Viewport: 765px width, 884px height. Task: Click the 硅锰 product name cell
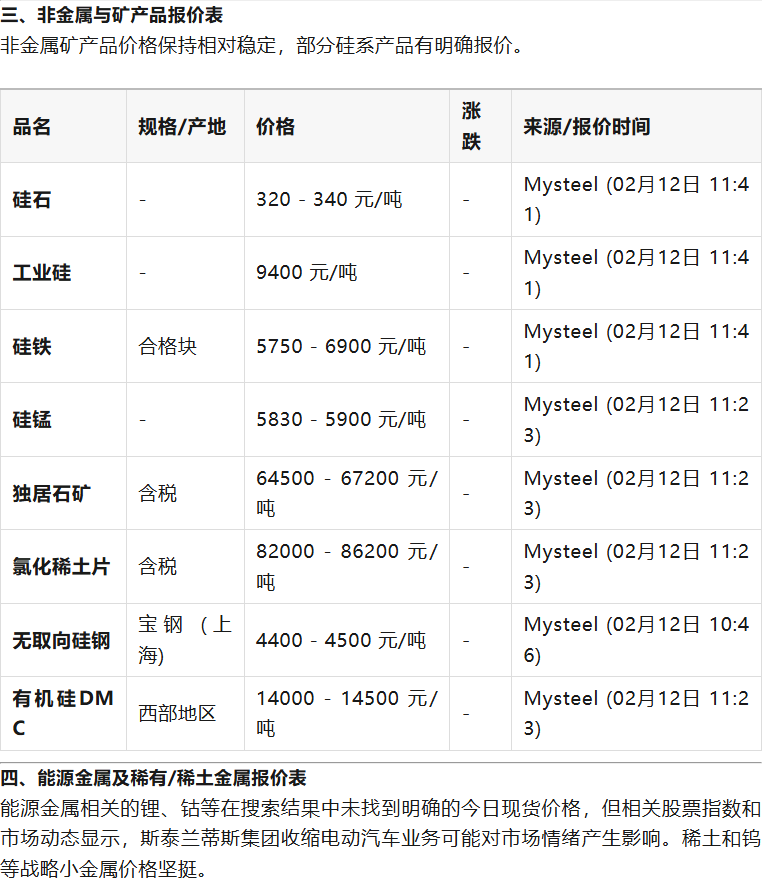point(32,420)
